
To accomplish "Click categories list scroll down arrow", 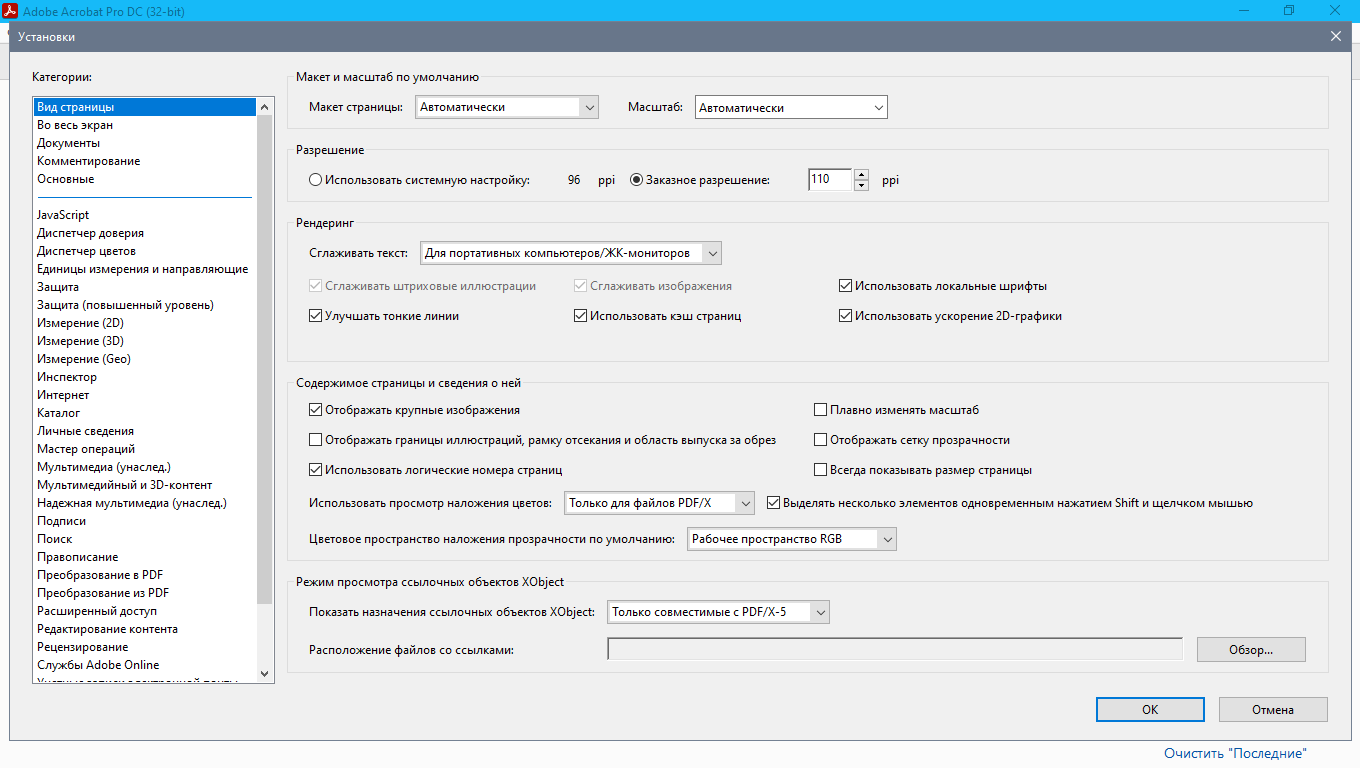I will (265, 674).
